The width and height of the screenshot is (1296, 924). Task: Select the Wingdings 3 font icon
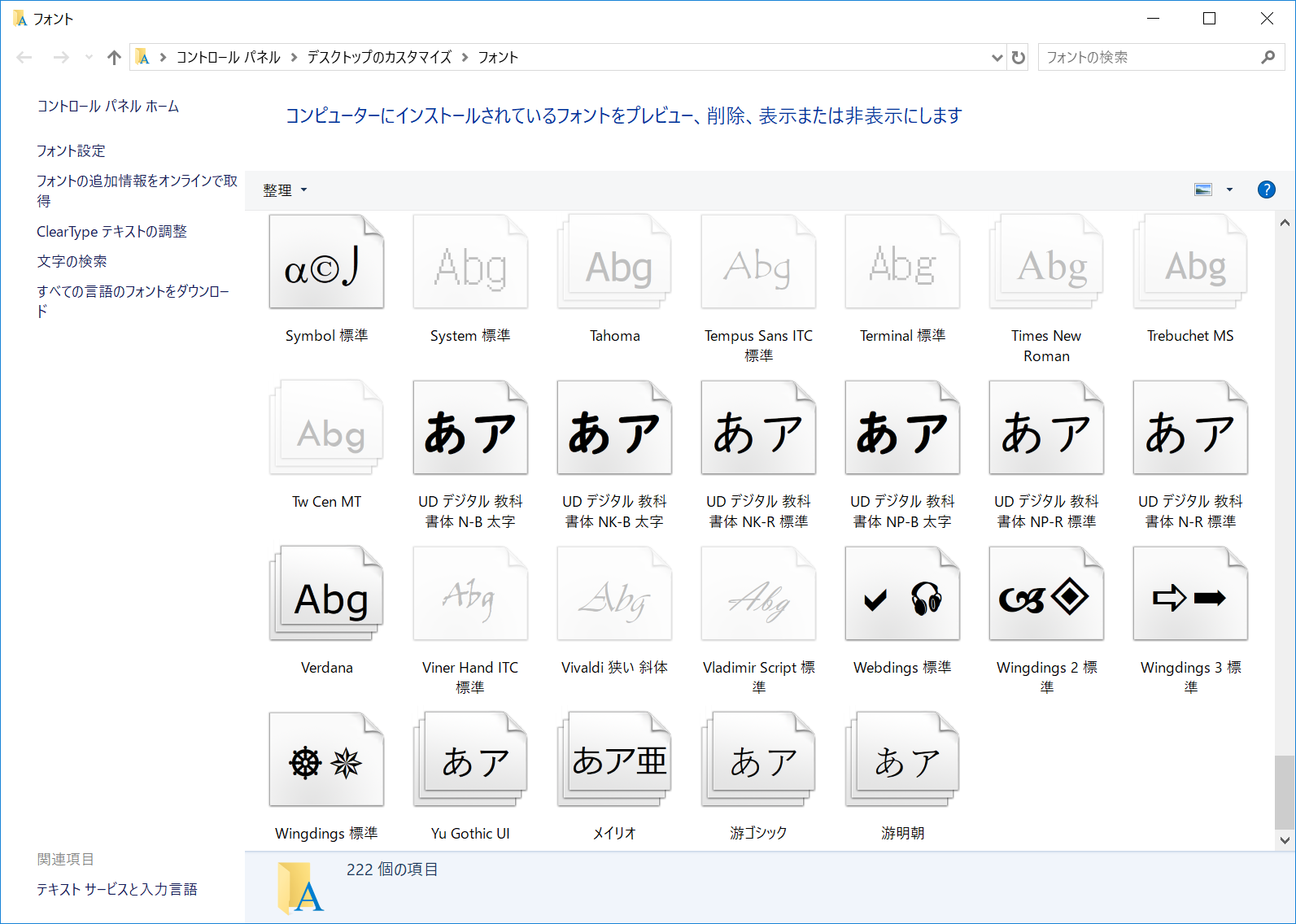(x=1190, y=594)
